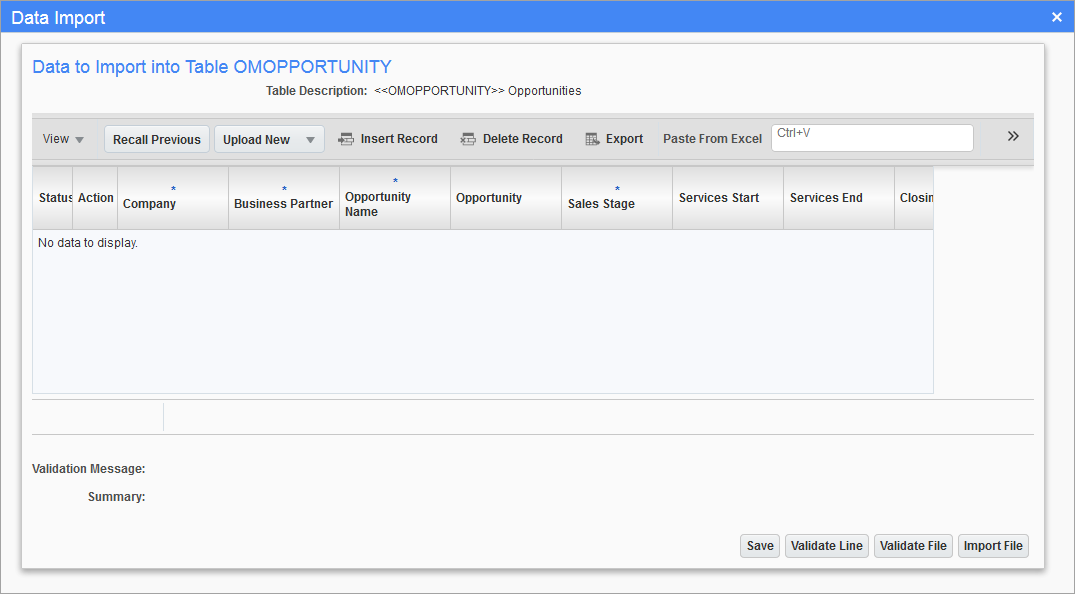Close the Data Import dialog
Image resolution: width=1075 pixels, height=594 pixels.
click(x=1057, y=17)
